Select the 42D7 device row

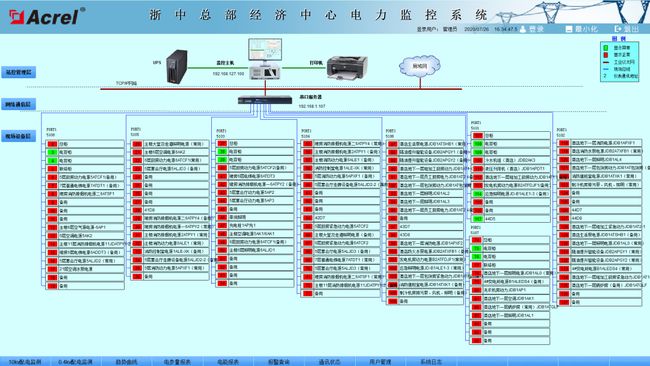[341, 218]
